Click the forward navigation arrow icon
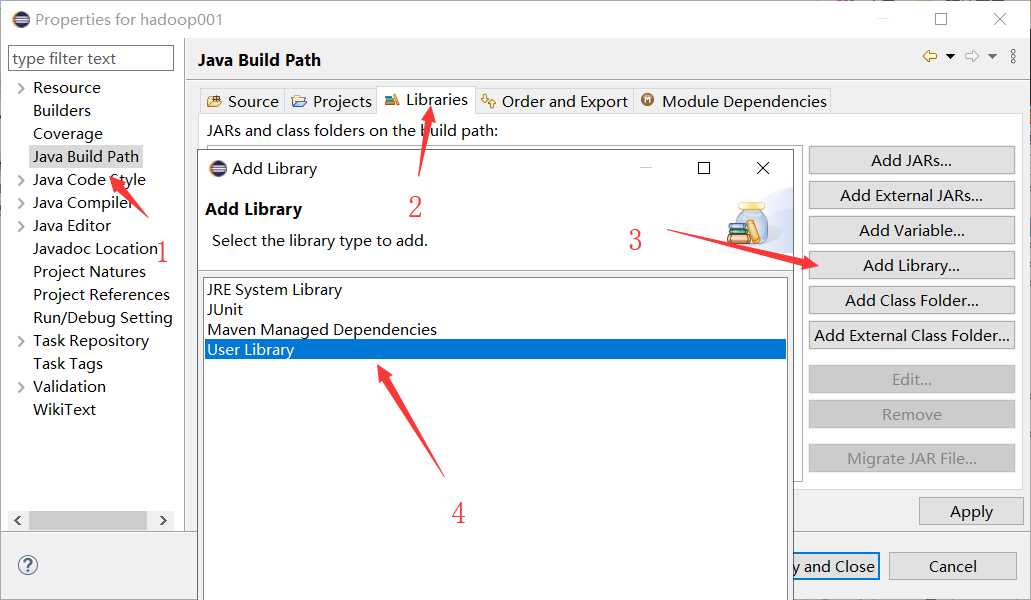 pos(972,57)
